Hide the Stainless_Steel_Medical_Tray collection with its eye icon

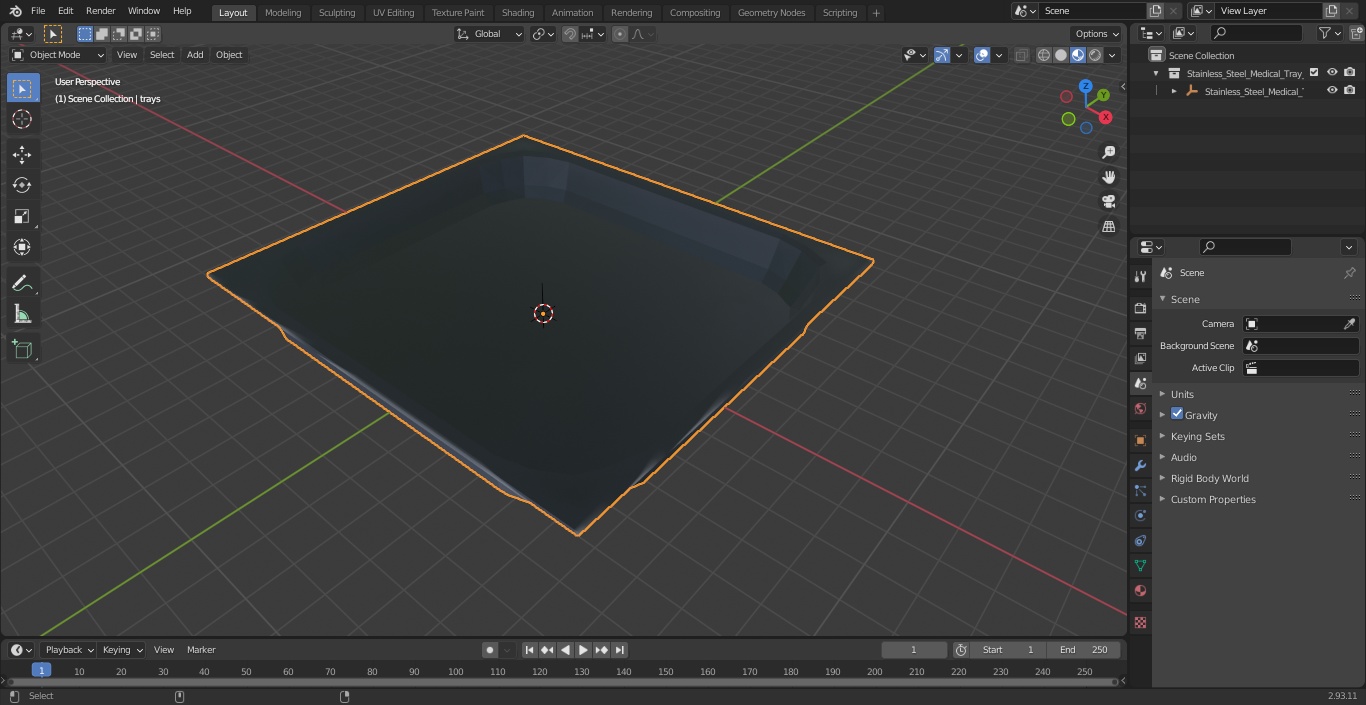click(x=1332, y=72)
